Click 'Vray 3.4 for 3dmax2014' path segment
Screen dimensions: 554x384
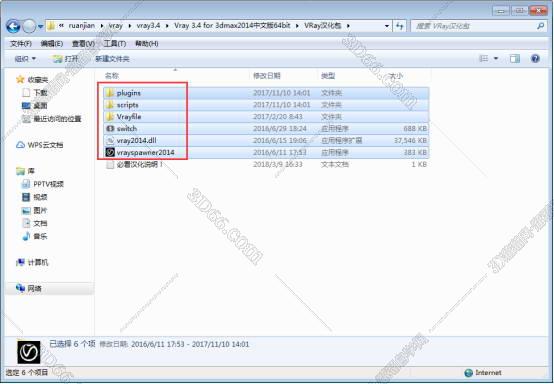(232, 26)
